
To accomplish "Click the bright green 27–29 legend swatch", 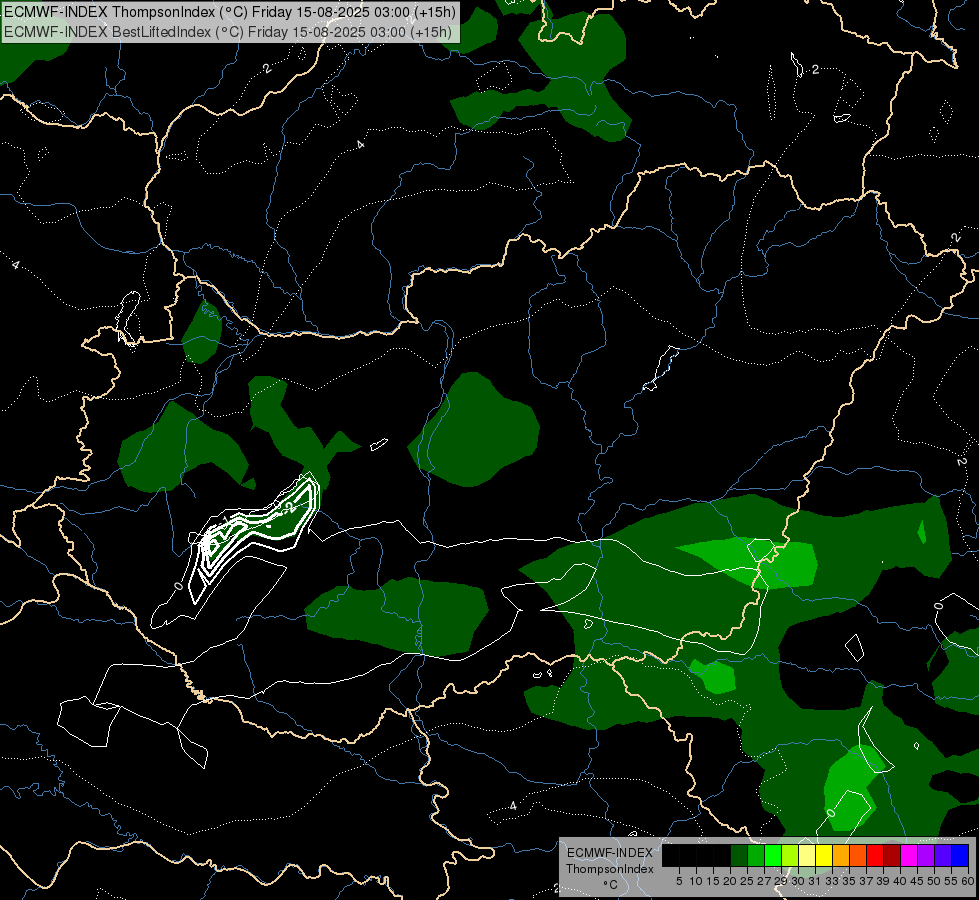I will click(x=773, y=855).
